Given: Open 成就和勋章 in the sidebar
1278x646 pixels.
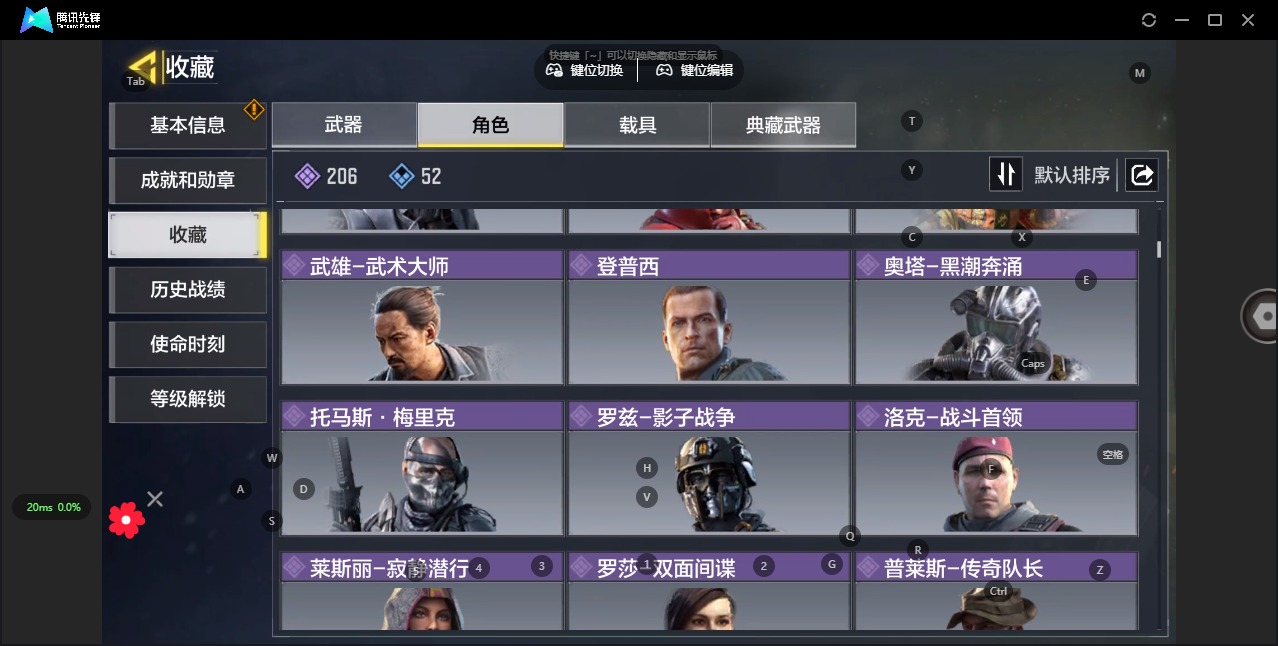Looking at the screenshot, I should (x=188, y=180).
